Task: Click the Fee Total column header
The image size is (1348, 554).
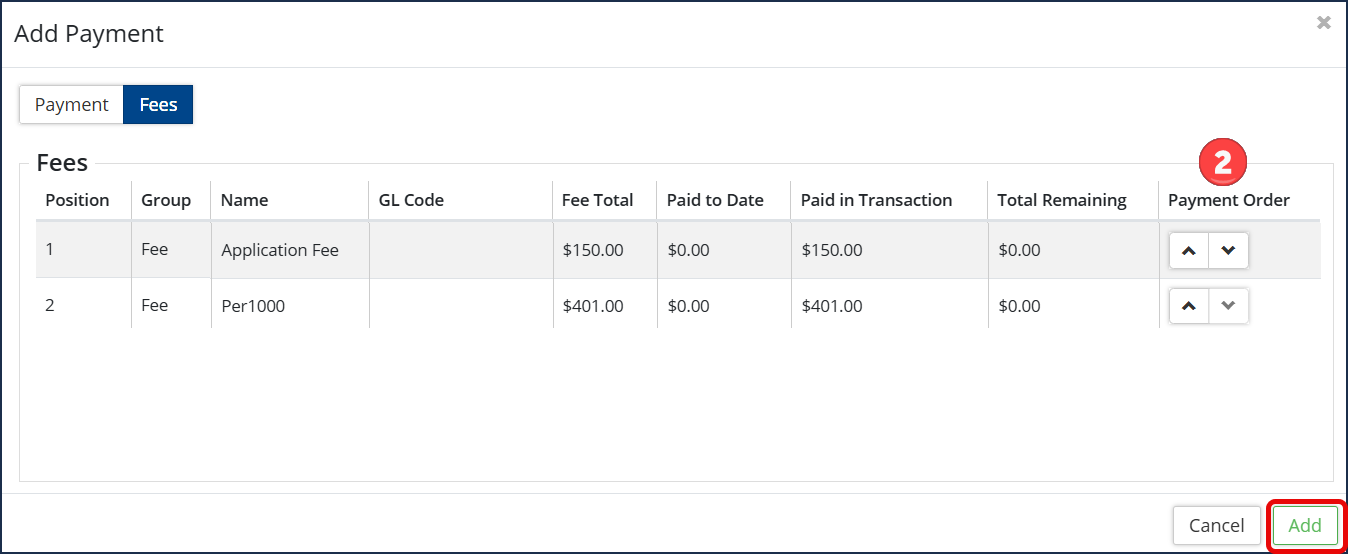Action: pyautogui.click(x=598, y=200)
